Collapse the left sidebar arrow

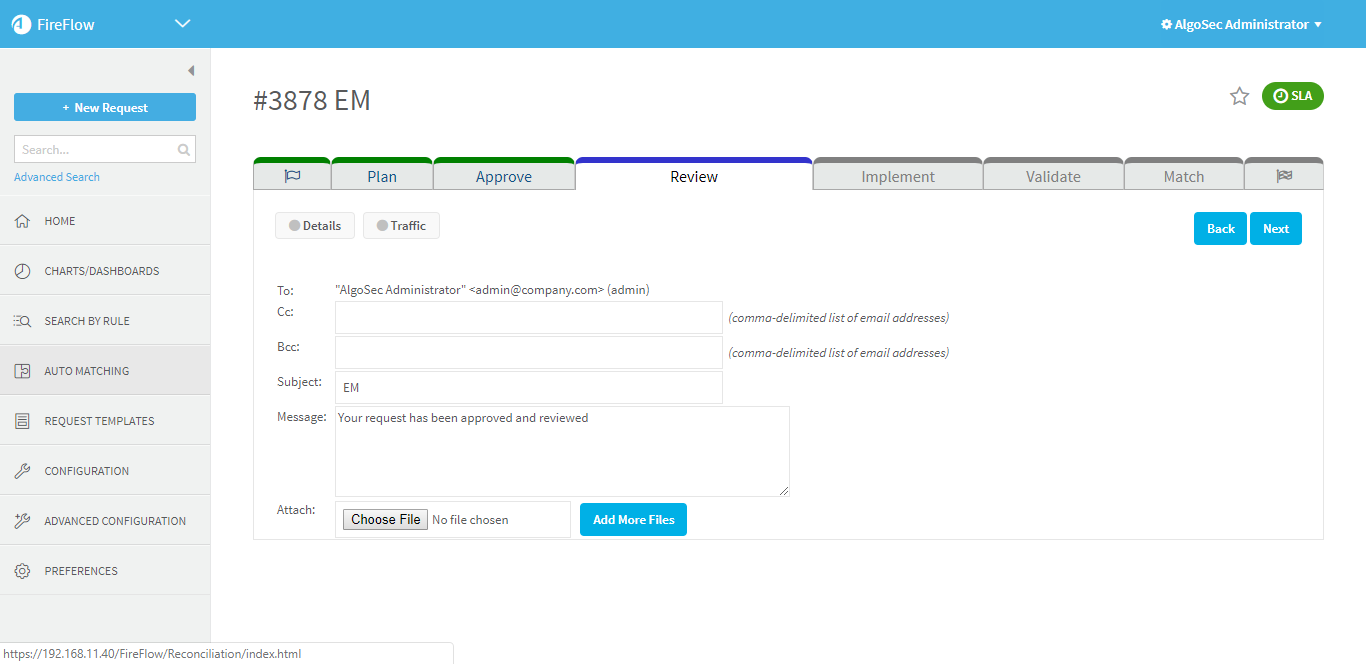(x=190, y=71)
